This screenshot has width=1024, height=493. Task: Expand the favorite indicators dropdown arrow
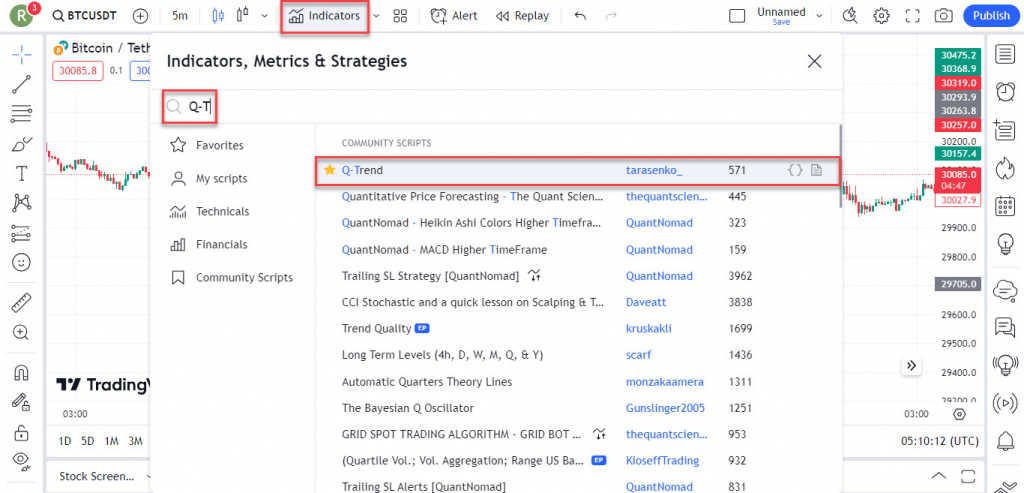[377, 16]
